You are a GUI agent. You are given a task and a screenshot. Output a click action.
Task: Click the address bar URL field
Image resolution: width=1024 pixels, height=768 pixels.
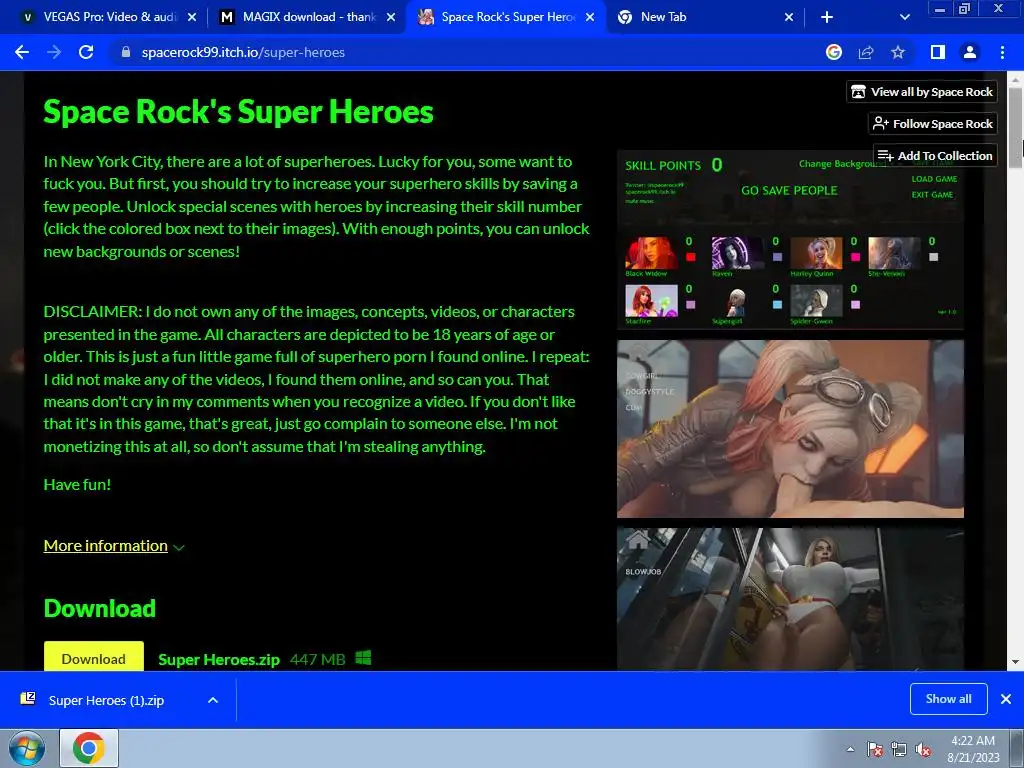(457, 52)
